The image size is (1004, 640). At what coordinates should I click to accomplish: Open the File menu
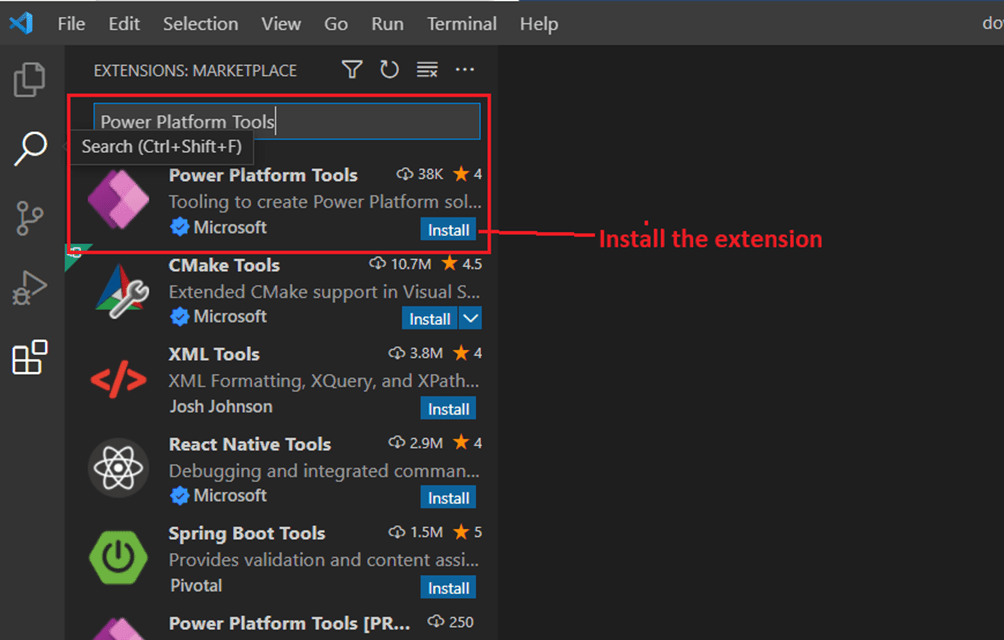(x=71, y=24)
